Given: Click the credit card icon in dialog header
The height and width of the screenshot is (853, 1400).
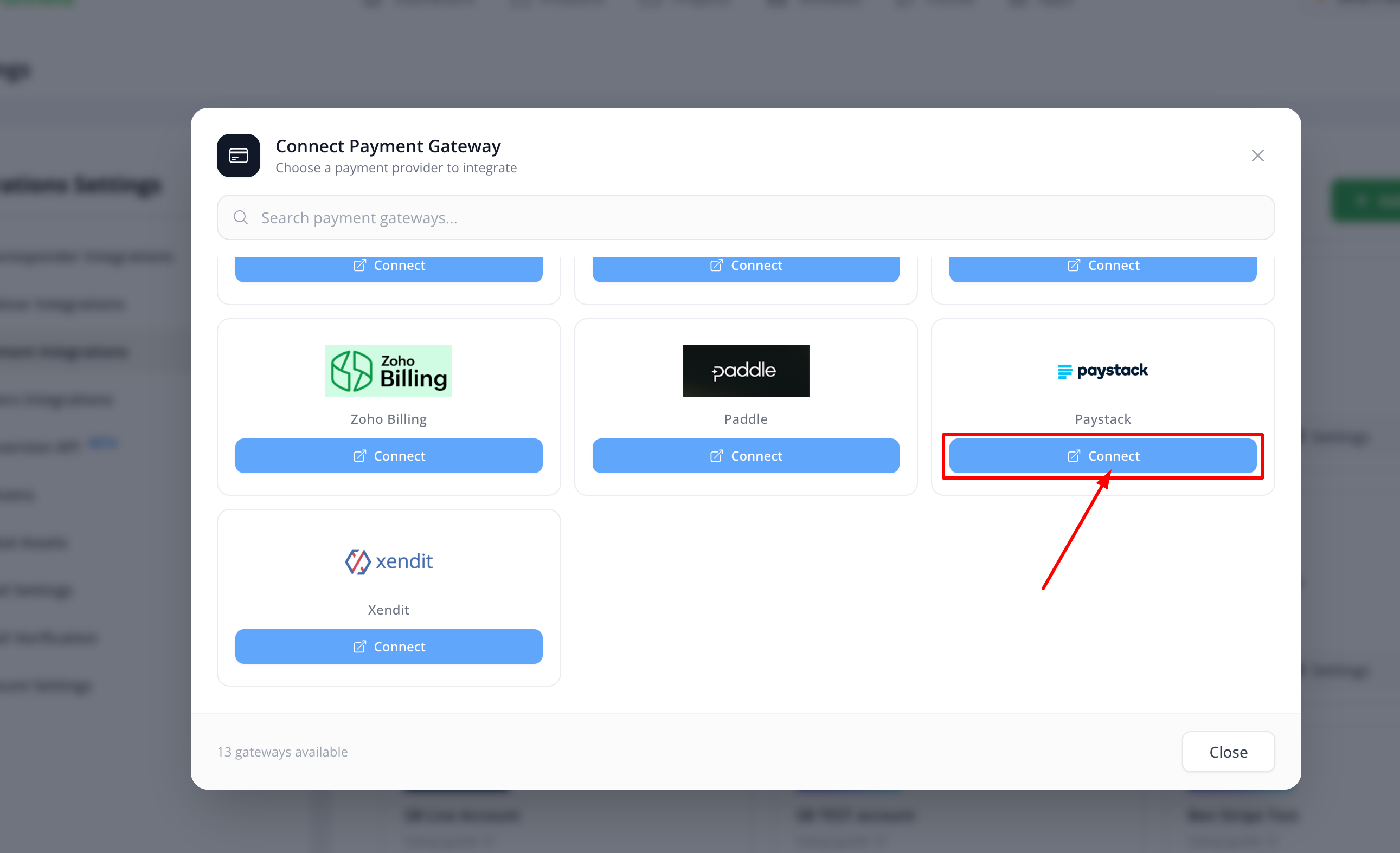Looking at the screenshot, I should [238, 156].
